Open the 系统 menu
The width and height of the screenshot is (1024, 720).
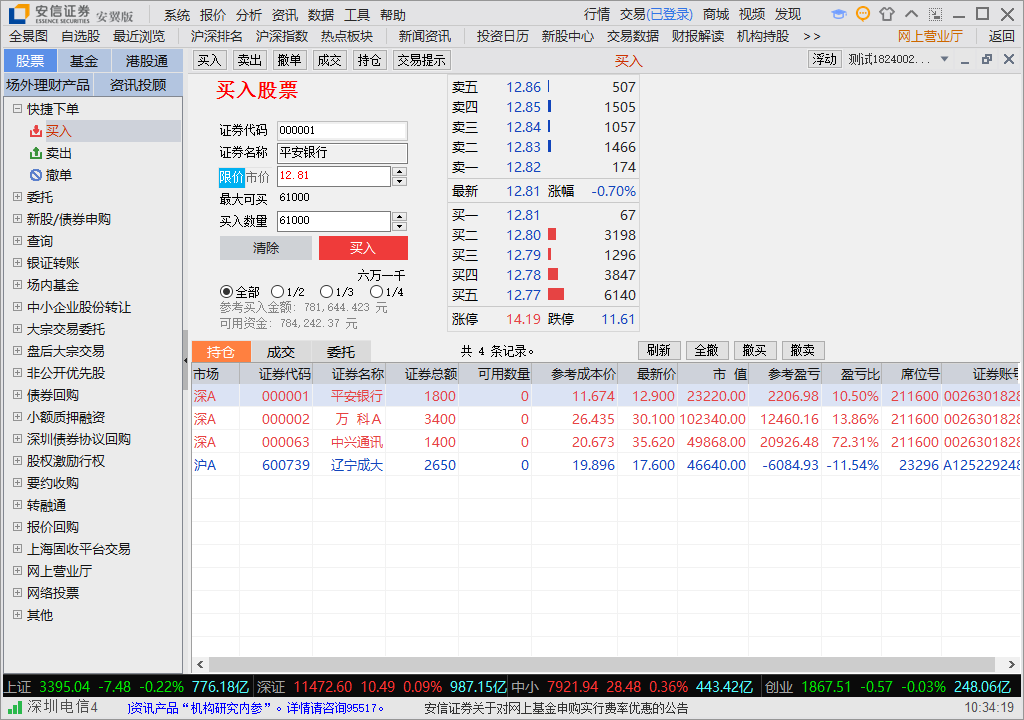click(176, 15)
